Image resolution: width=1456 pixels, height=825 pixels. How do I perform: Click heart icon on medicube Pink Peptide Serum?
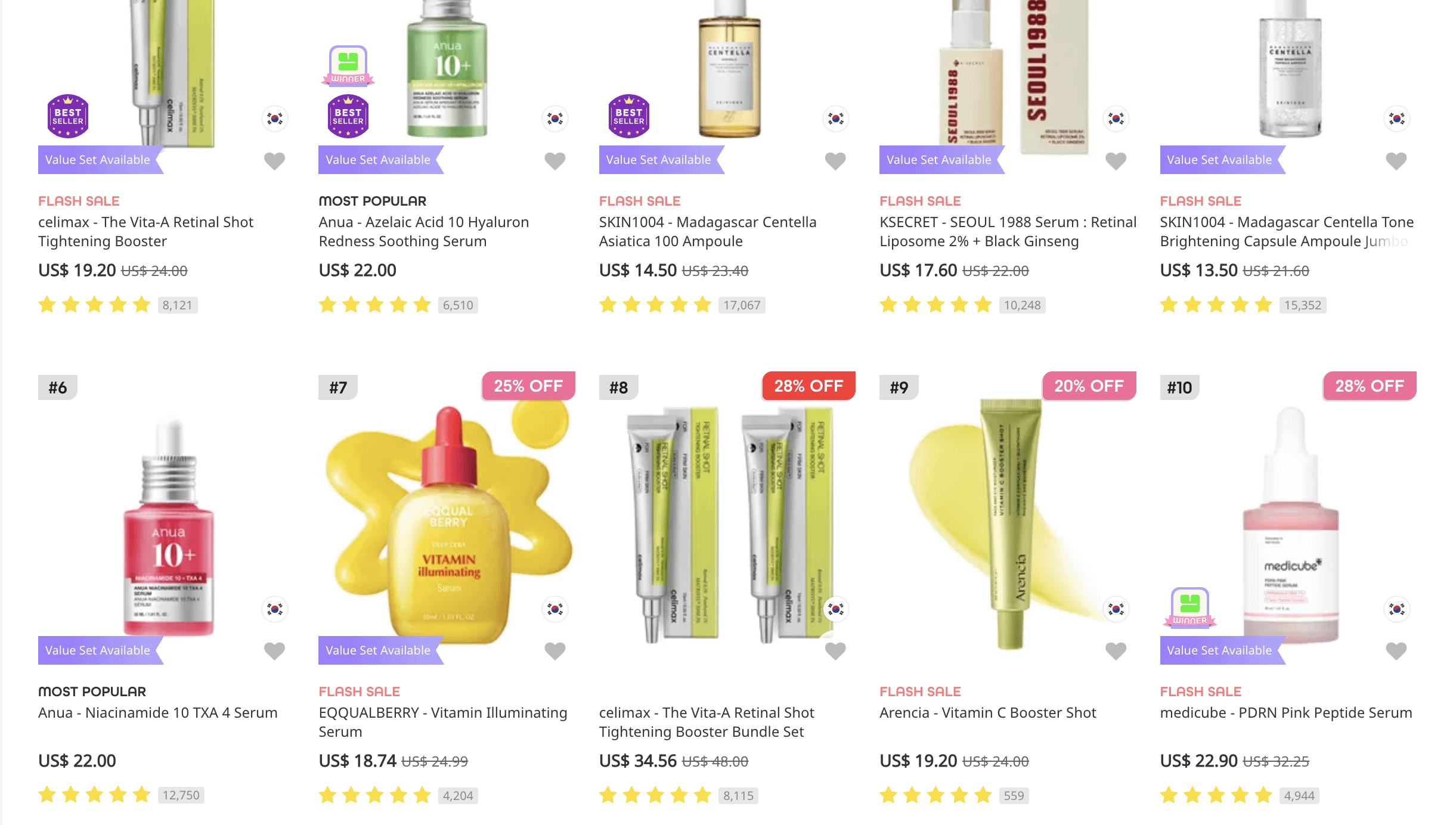pyautogui.click(x=1396, y=651)
